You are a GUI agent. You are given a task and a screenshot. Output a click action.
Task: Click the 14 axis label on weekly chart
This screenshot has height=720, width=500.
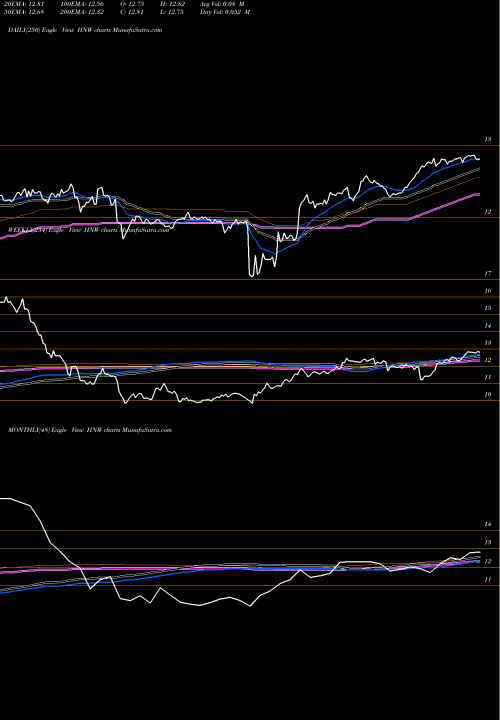click(489, 326)
